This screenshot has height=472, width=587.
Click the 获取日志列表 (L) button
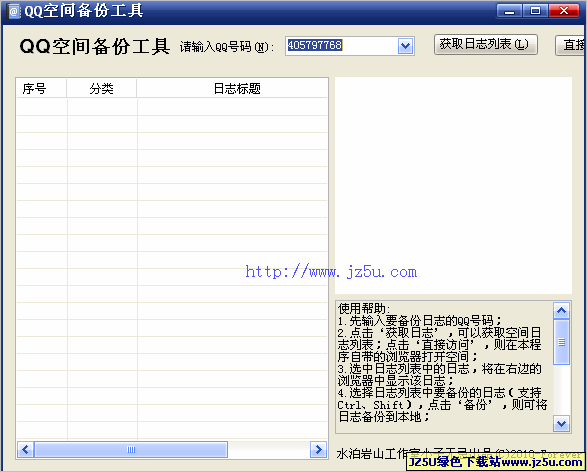click(486, 45)
